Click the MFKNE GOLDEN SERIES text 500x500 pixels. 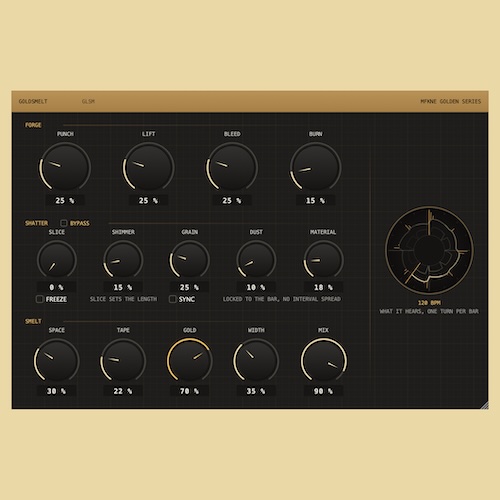click(x=451, y=101)
